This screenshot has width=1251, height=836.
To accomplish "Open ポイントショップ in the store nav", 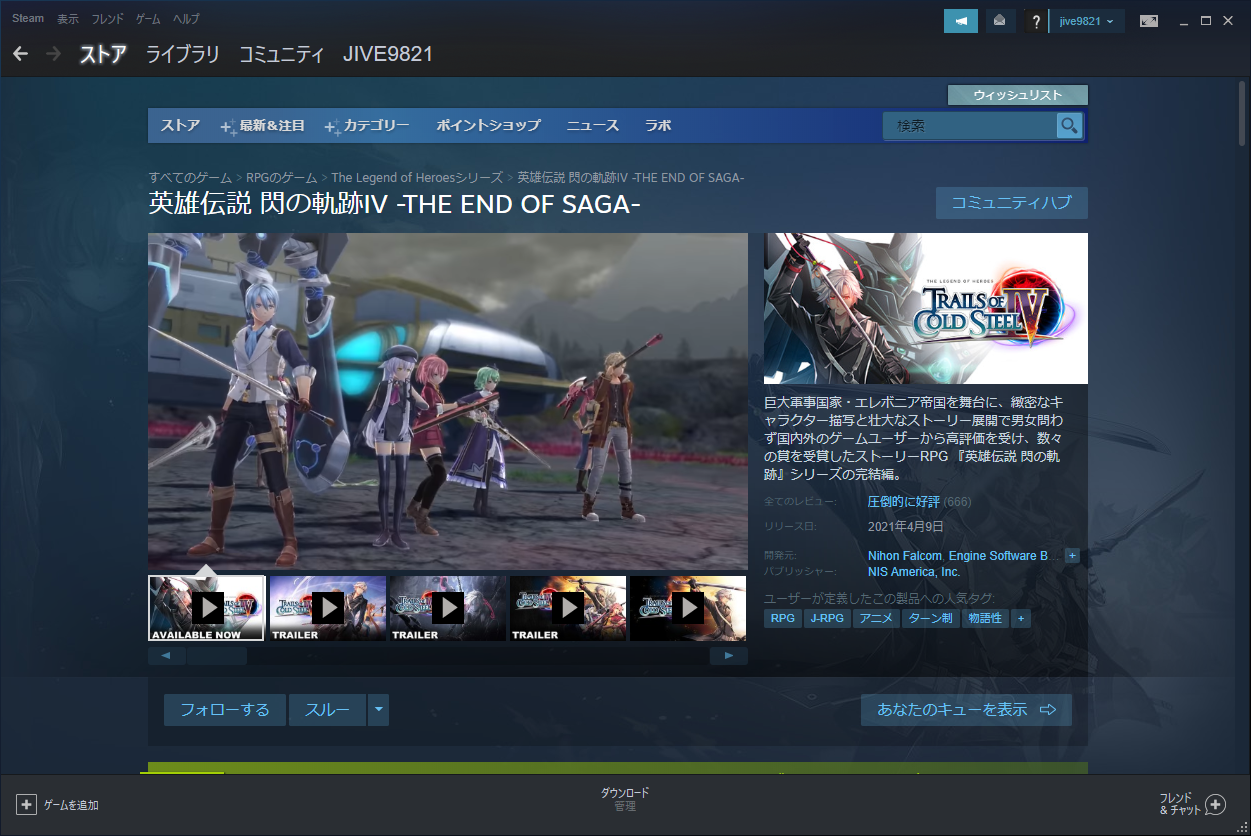I will (488, 126).
